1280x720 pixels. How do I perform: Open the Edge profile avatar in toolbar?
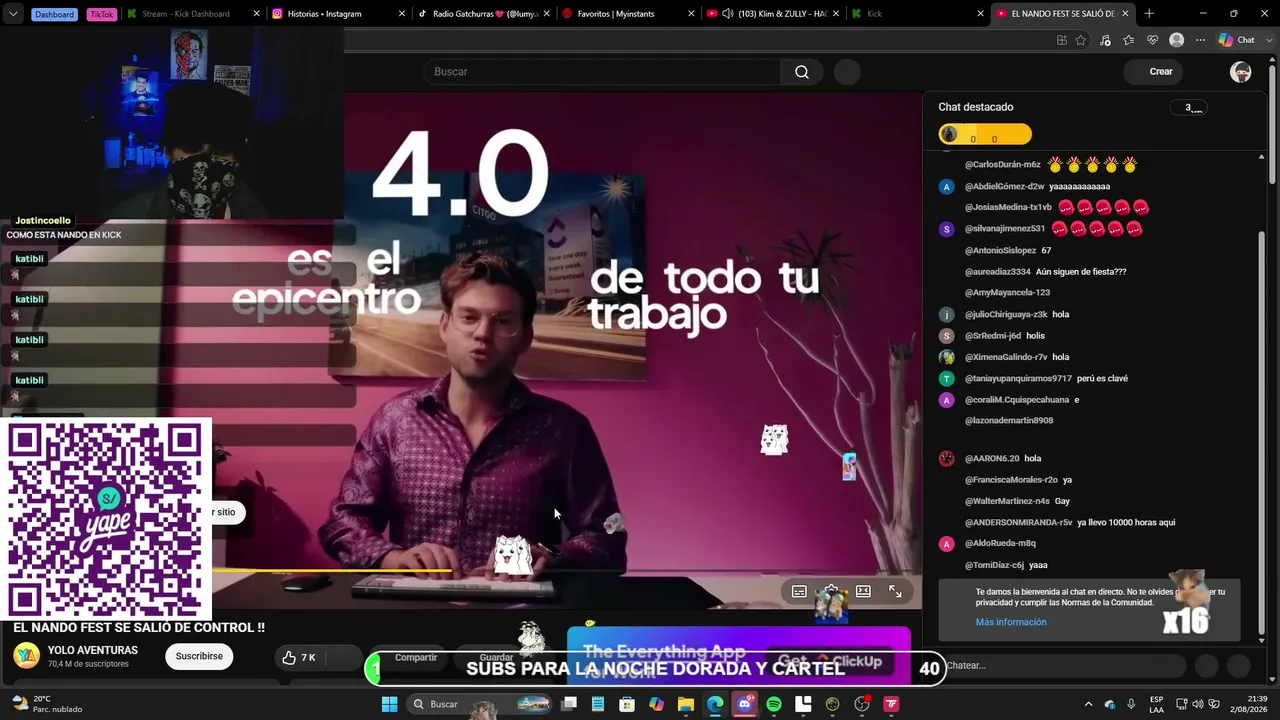point(1177,40)
